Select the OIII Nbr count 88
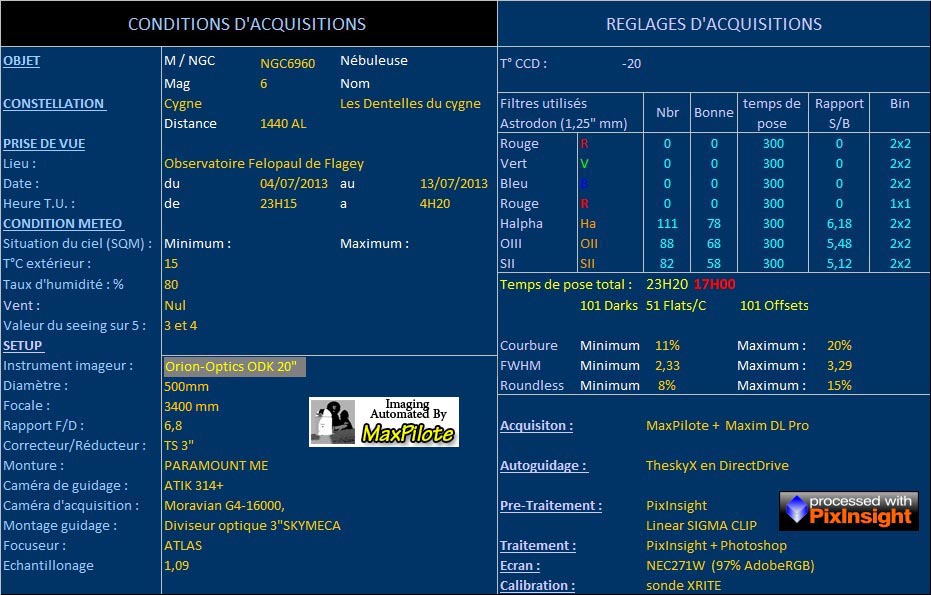Image resolution: width=931 pixels, height=595 pixels. coord(667,244)
